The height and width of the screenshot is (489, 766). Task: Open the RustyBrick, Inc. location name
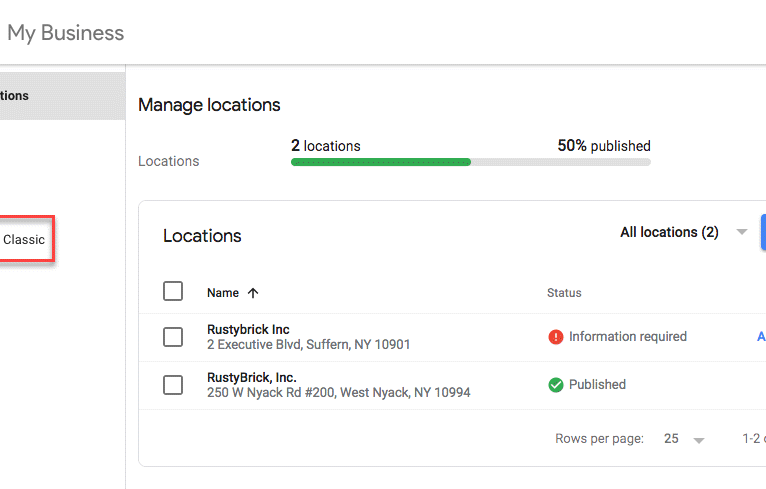click(x=251, y=378)
